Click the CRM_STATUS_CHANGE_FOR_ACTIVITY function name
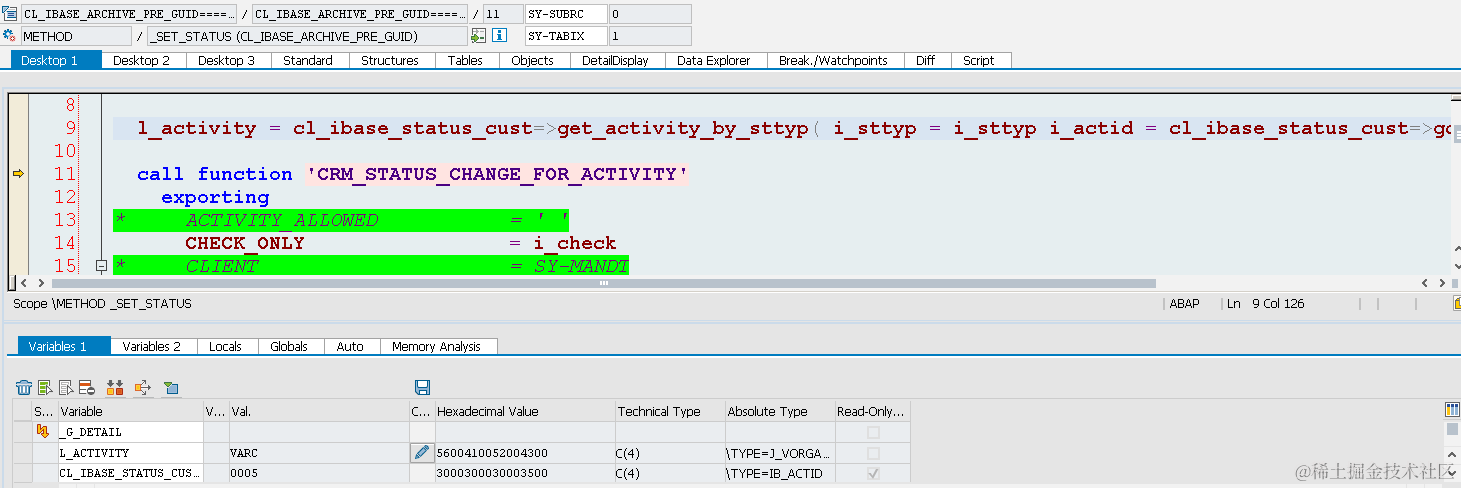 (x=497, y=174)
